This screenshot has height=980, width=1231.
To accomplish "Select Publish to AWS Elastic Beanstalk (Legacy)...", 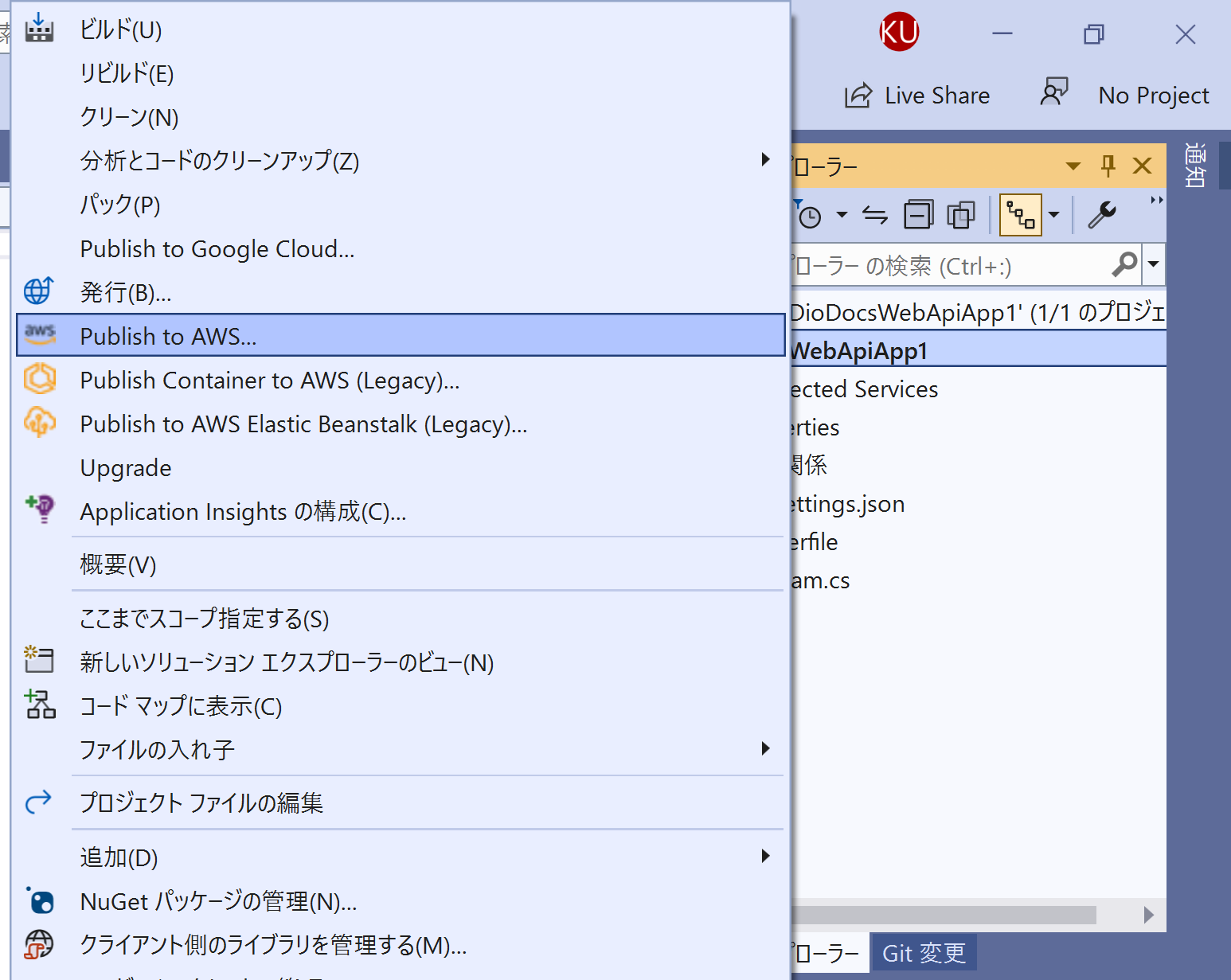I will [x=401, y=424].
